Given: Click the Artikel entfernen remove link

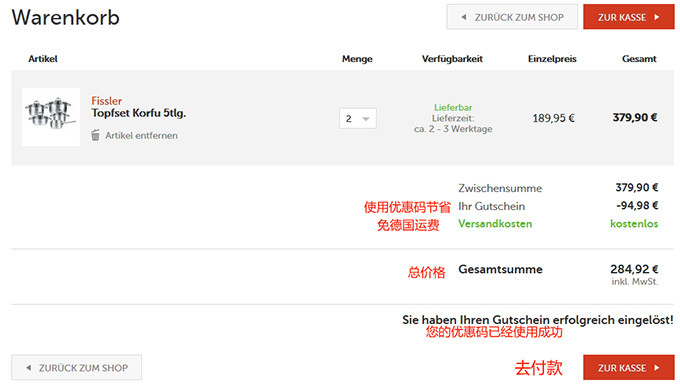Looking at the screenshot, I should pos(141,135).
